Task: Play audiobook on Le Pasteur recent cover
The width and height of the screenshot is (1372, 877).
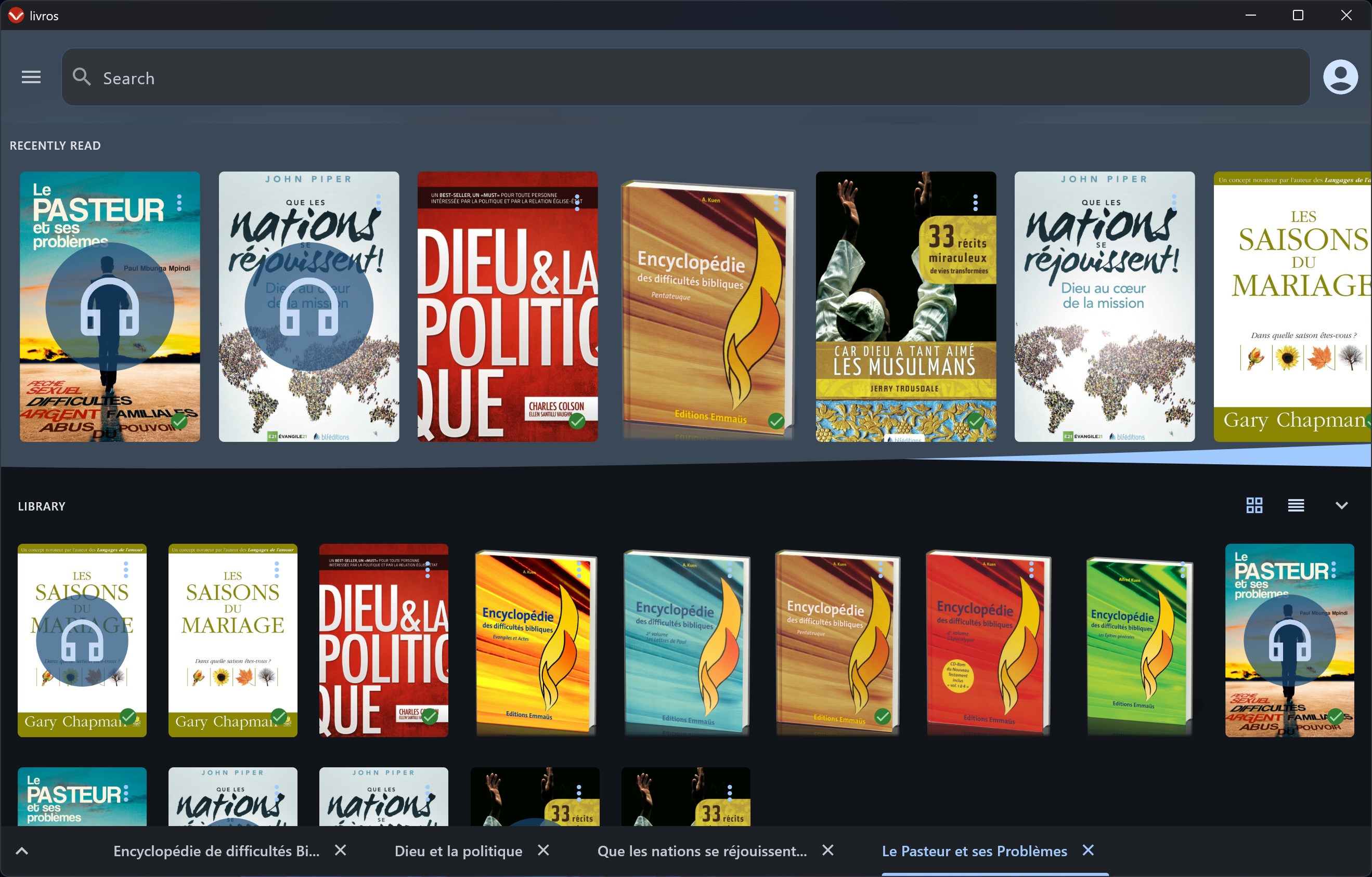Action: pos(109,307)
